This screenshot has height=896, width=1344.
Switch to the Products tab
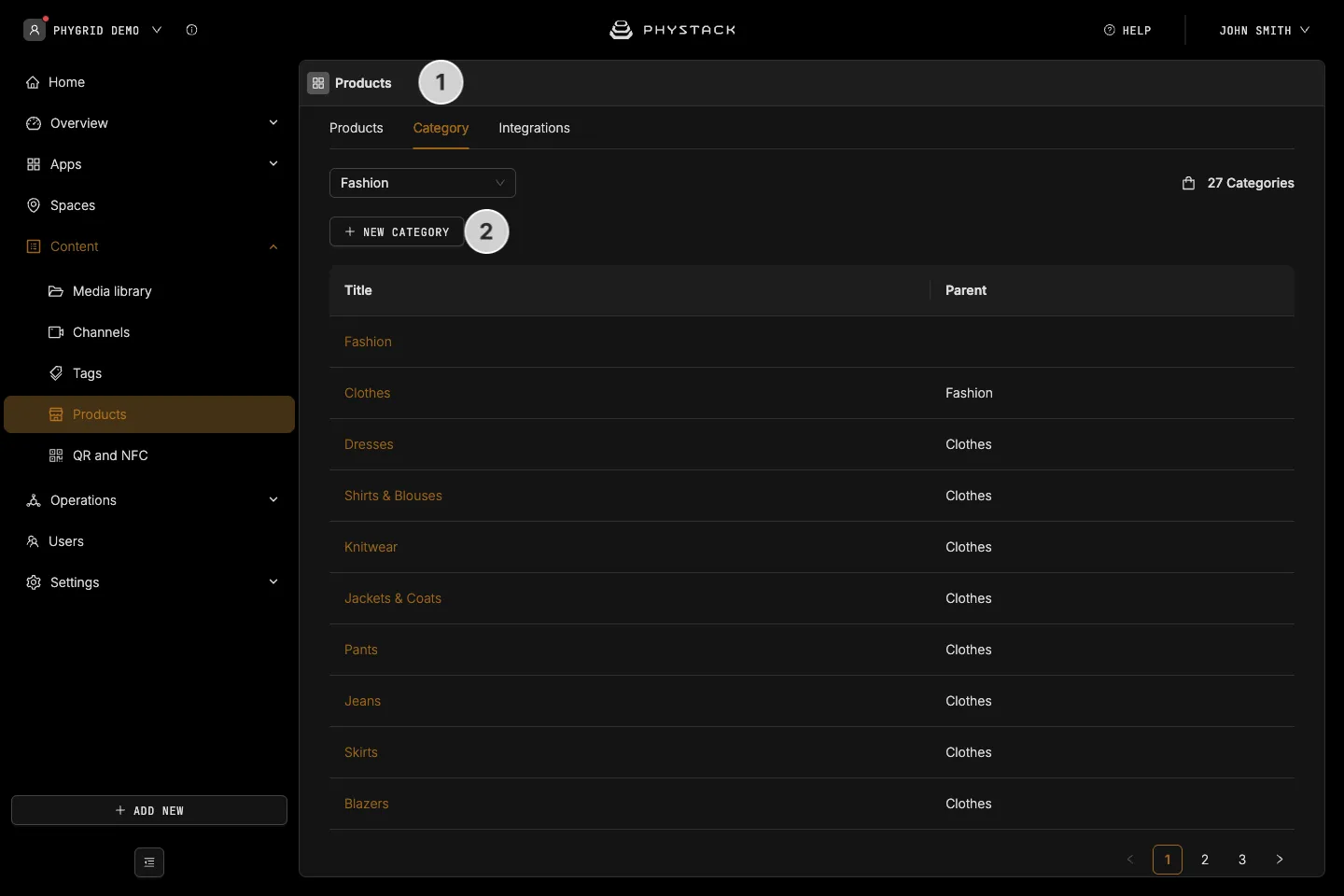[357, 128]
